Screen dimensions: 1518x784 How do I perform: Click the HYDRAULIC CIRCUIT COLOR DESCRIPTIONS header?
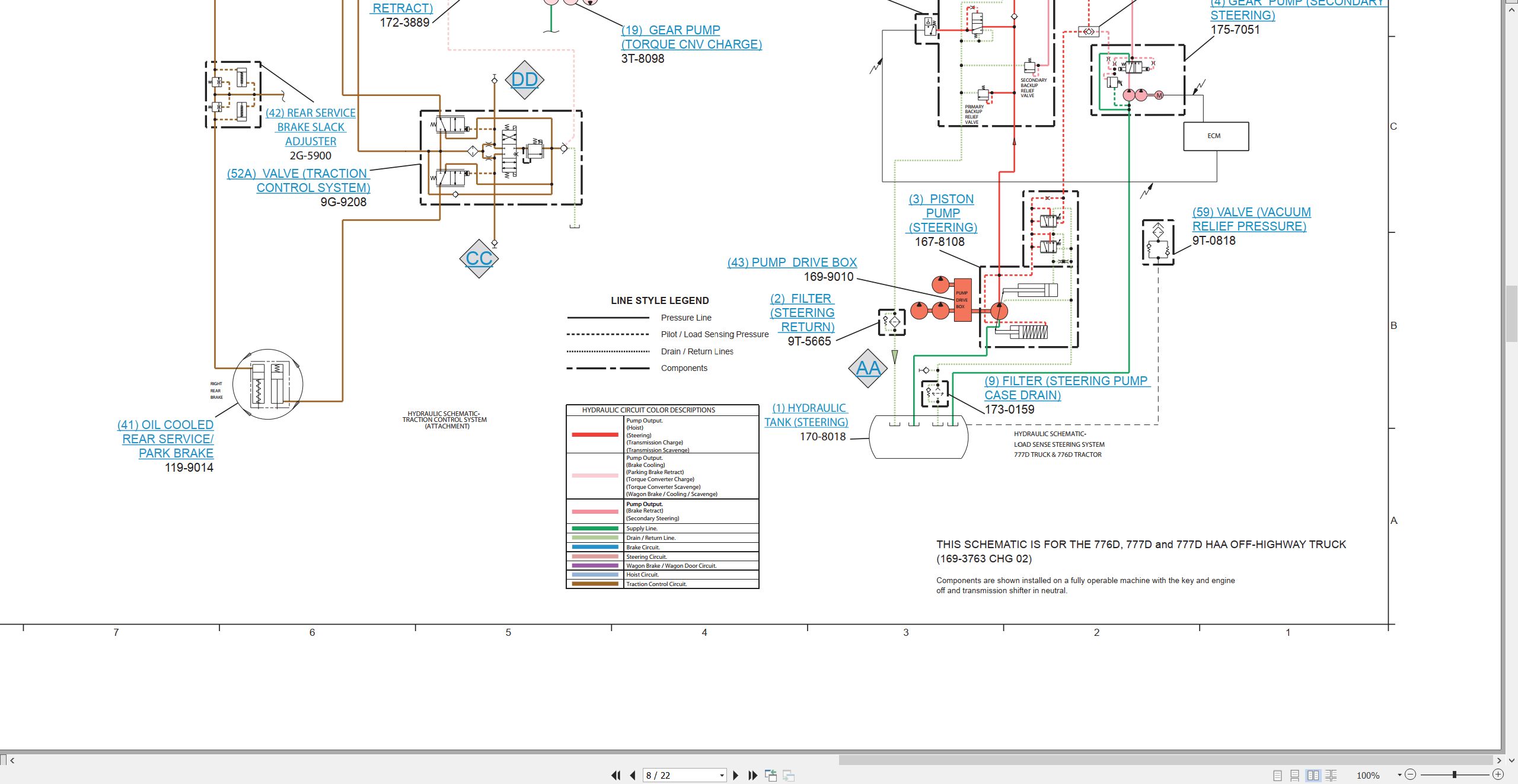click(648, 410)
